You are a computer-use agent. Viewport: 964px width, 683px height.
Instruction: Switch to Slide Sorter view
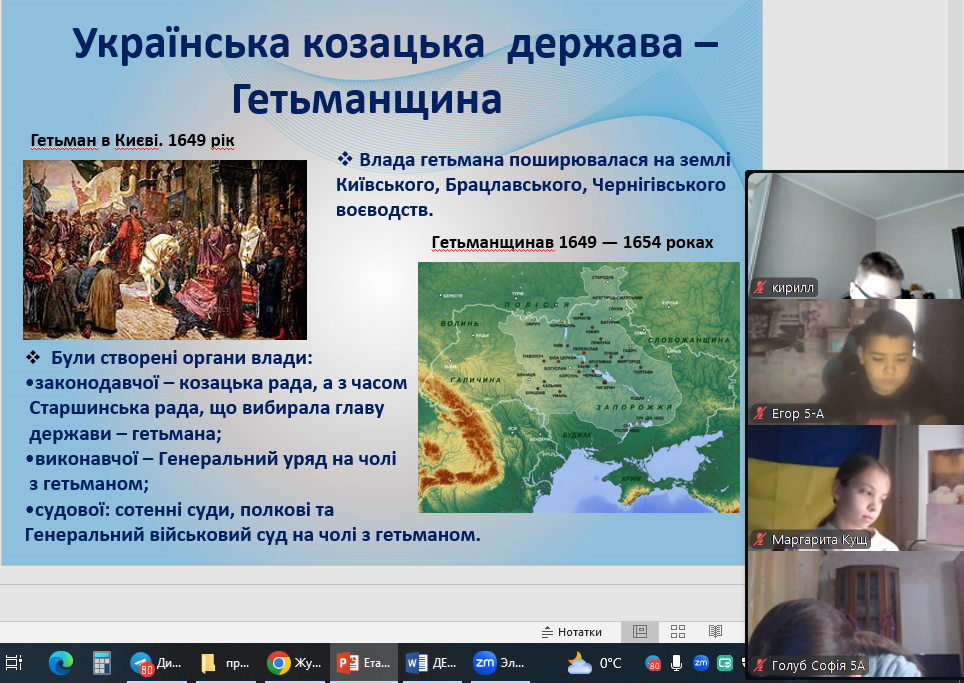(x=678, y=631)
